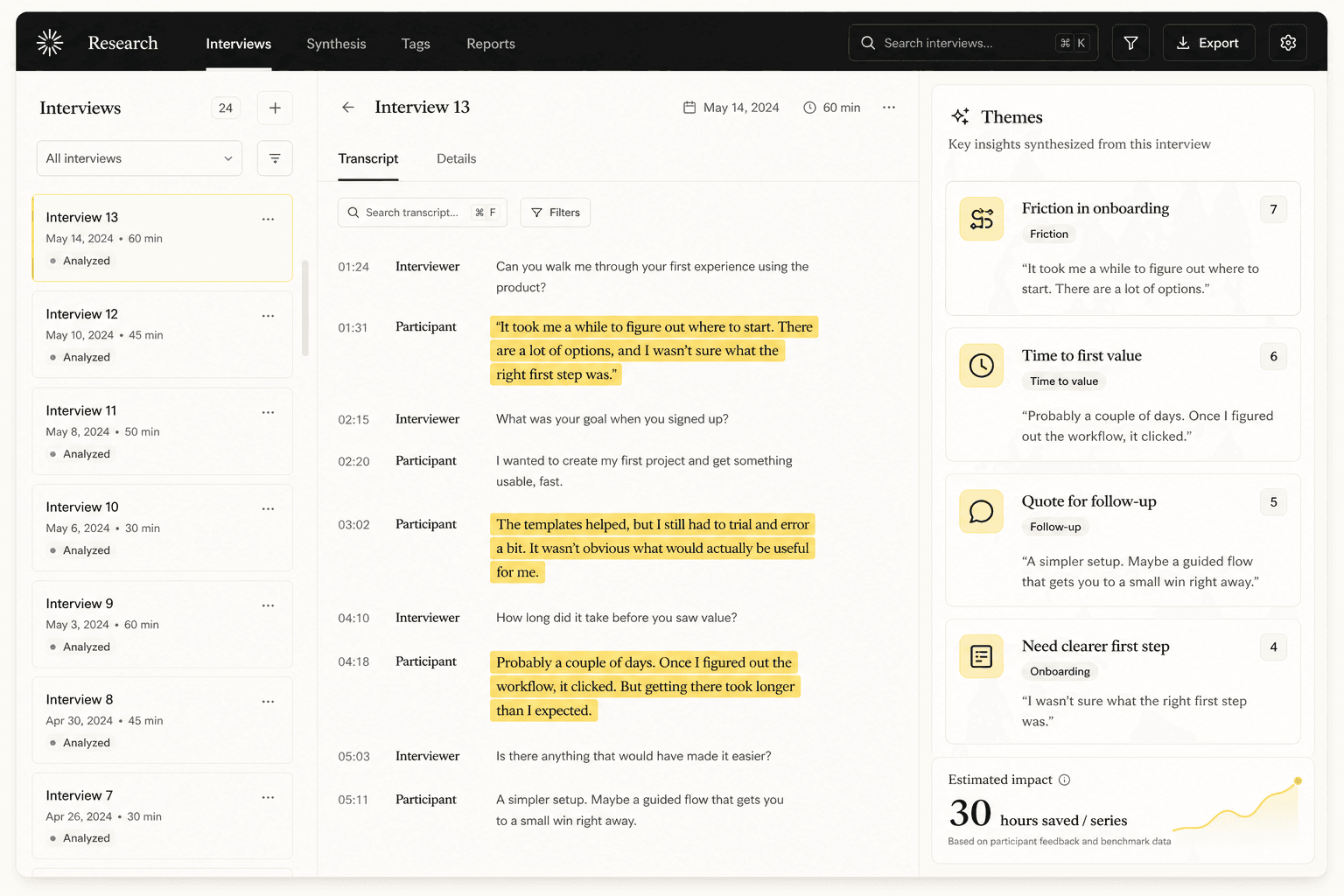Click the Follow-up tag chip

click(x=1055, y=527)
